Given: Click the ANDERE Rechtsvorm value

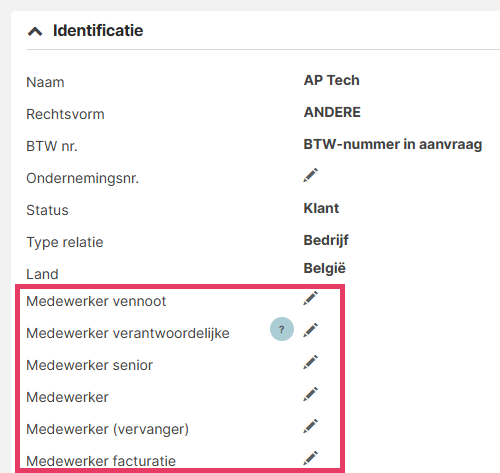Looking at the screenshot, I should tap(332, 112).
